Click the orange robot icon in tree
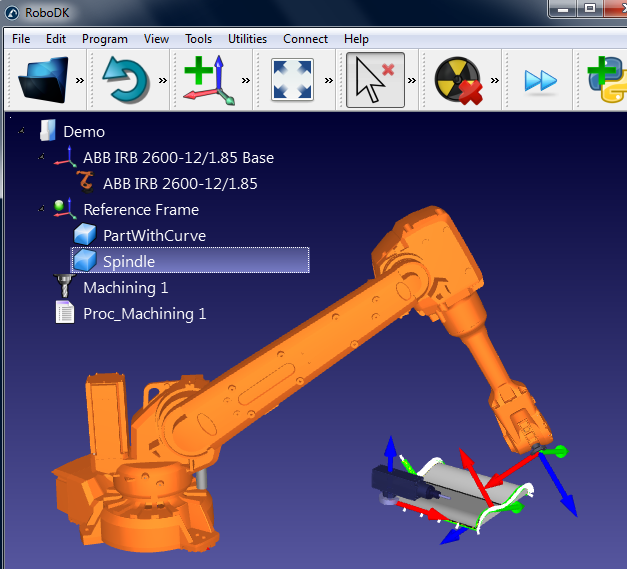 (x=86, y=182)
